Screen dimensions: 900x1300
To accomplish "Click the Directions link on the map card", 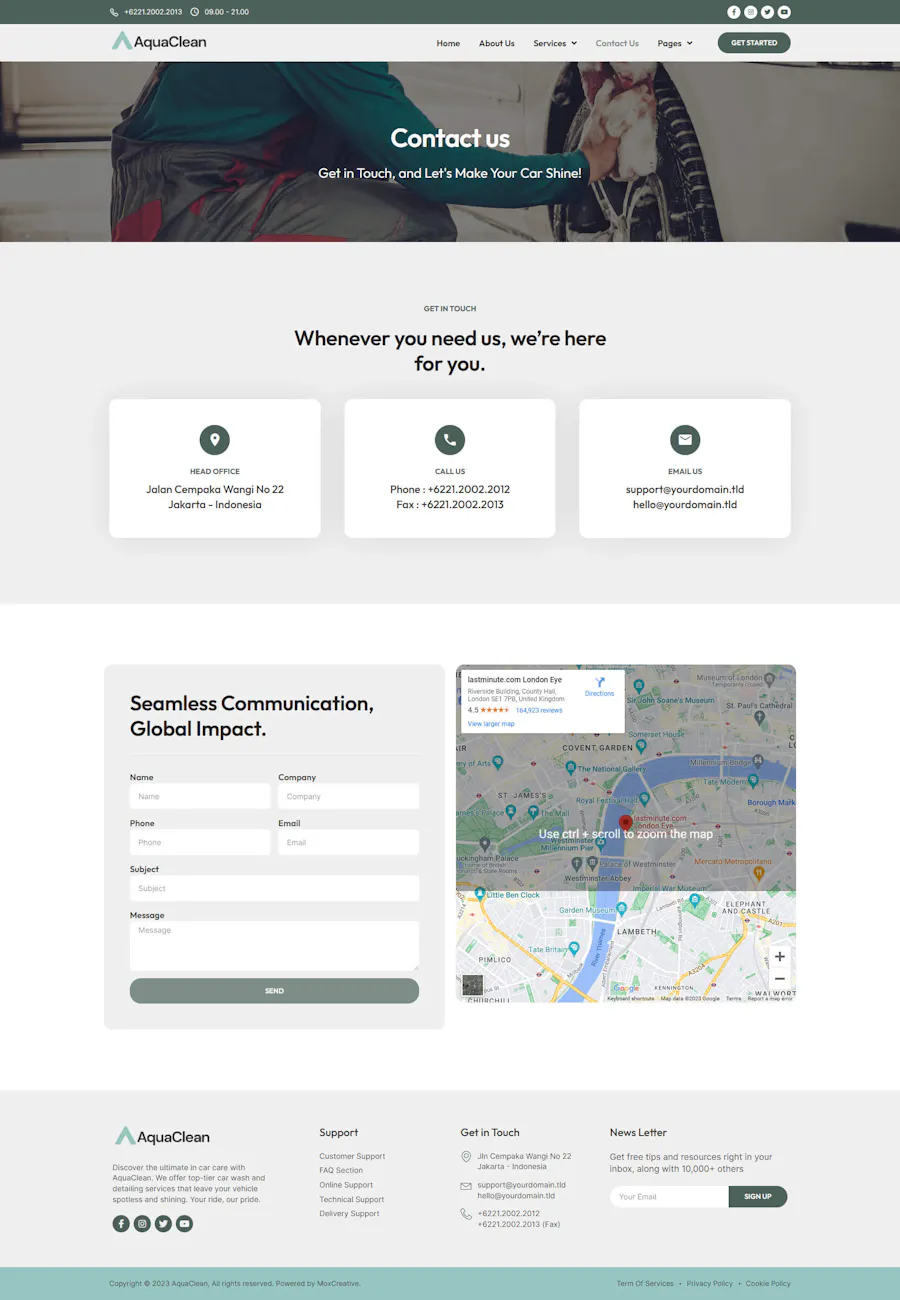I will pos(600,693).
